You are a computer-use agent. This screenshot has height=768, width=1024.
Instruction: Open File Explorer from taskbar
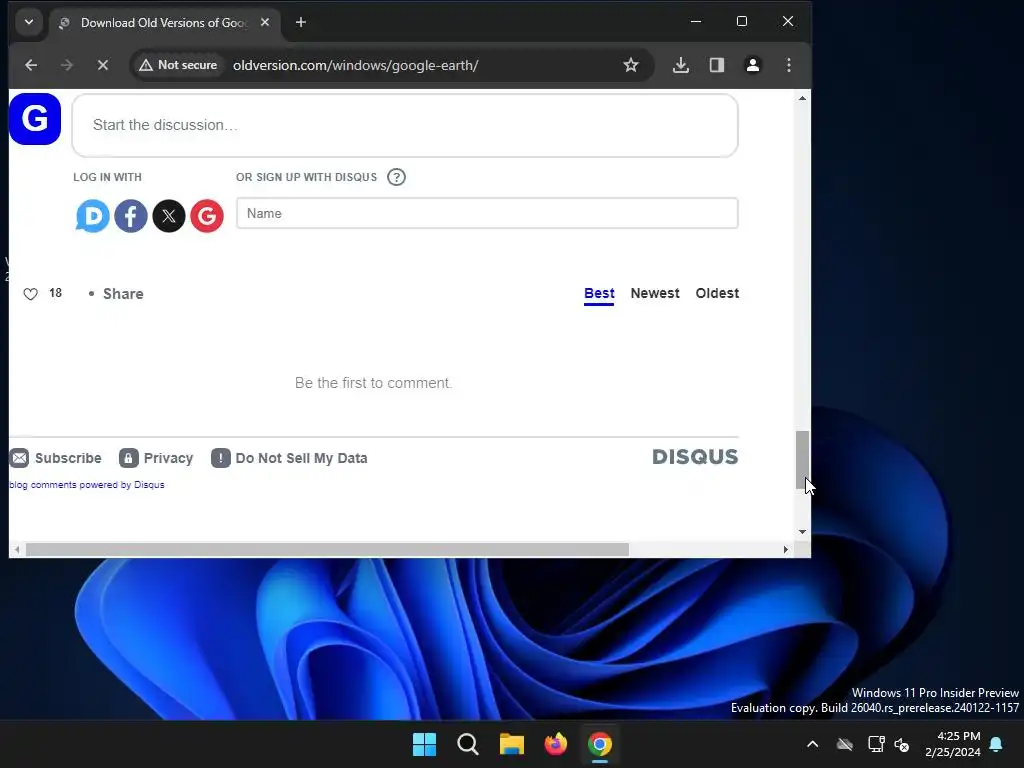click(512, 744)
